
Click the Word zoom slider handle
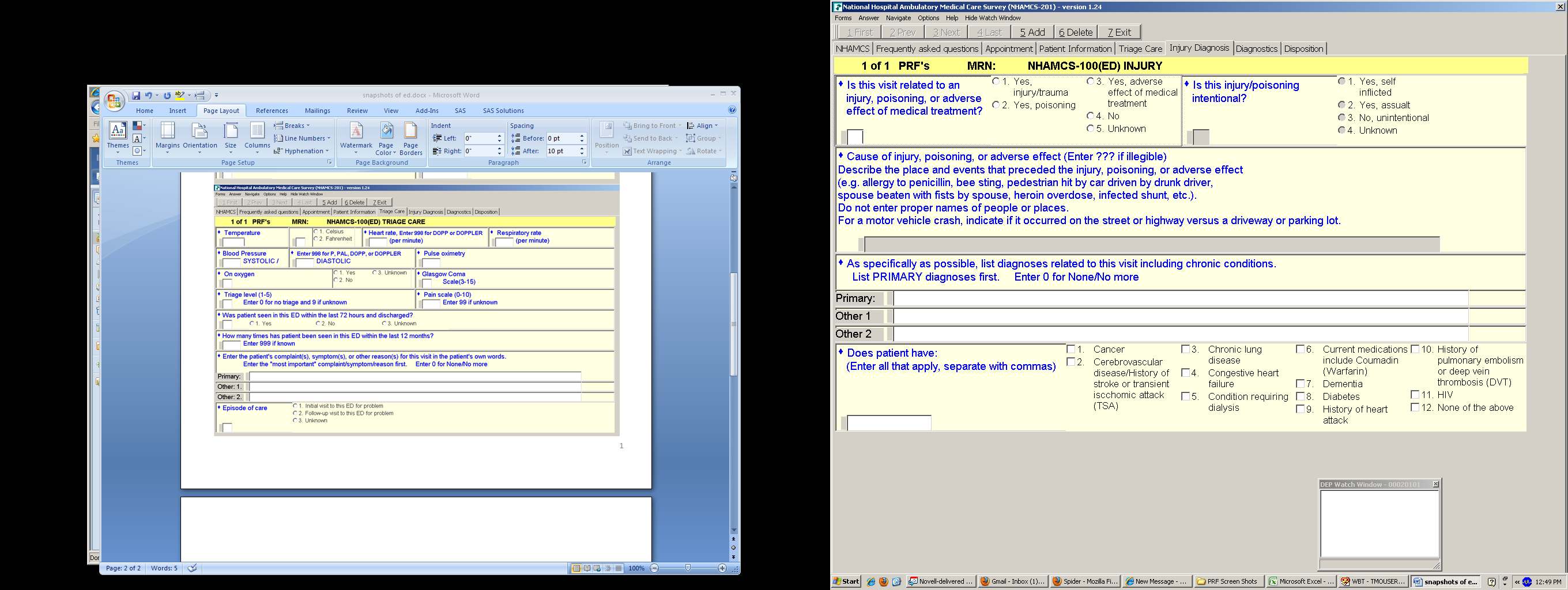(688, 568)
